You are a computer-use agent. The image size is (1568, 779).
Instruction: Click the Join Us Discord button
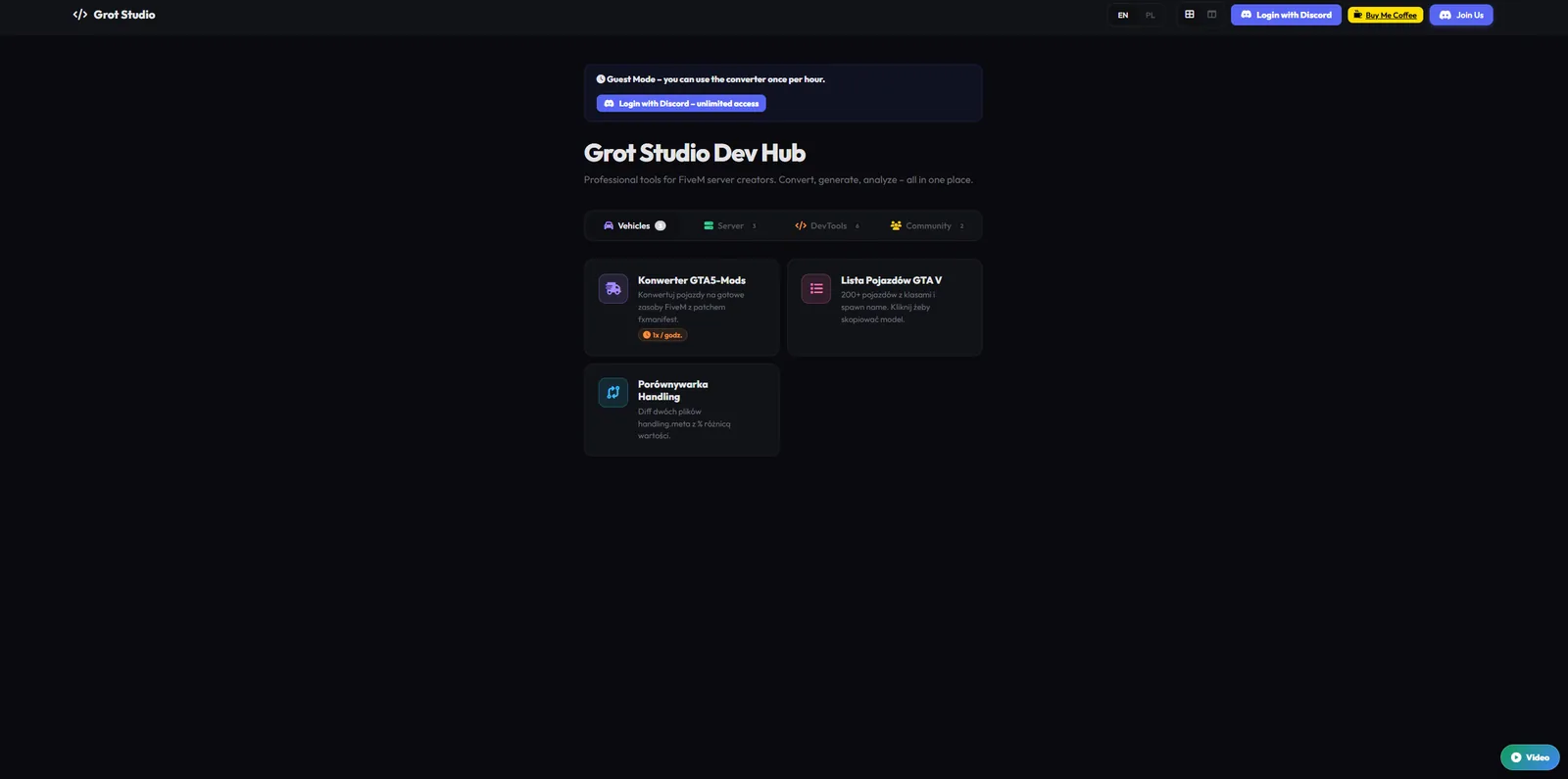(1461, 15)
